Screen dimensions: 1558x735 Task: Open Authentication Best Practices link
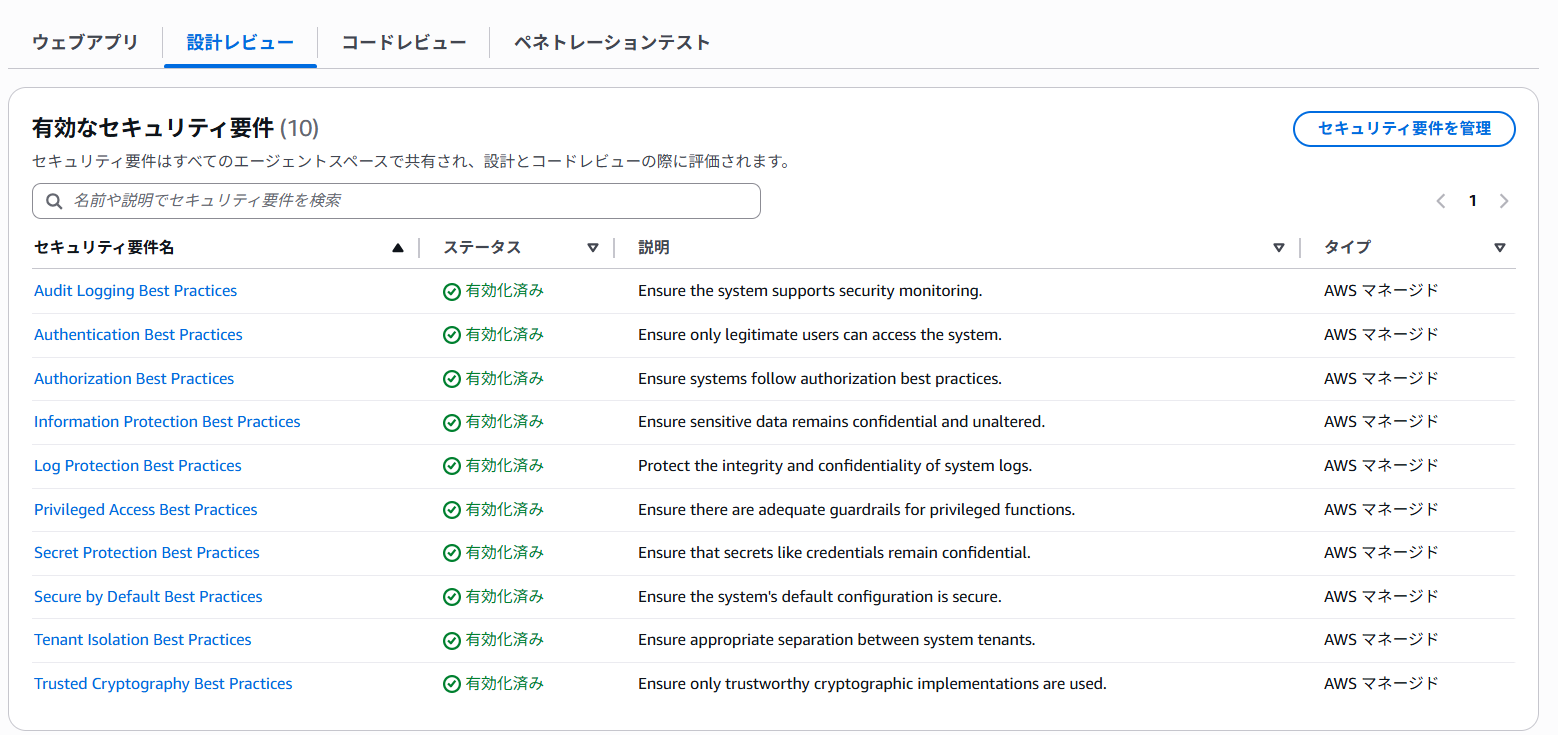[x=138, y=335]
